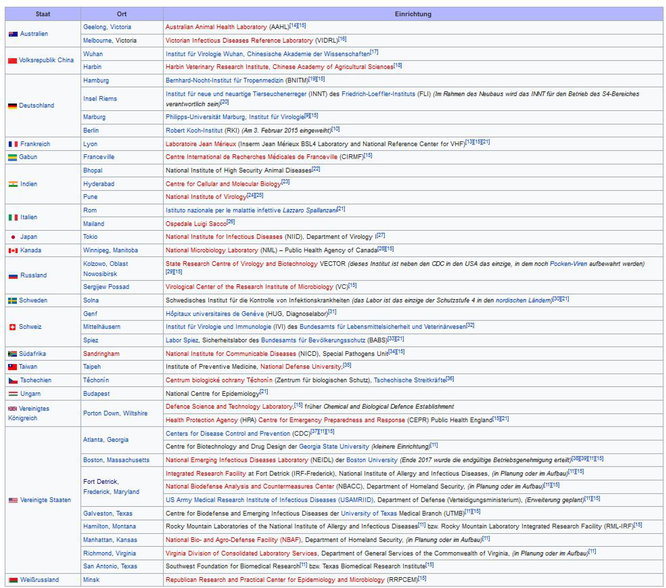
Task: Follow the Georgia State University link
Action: 334,447
